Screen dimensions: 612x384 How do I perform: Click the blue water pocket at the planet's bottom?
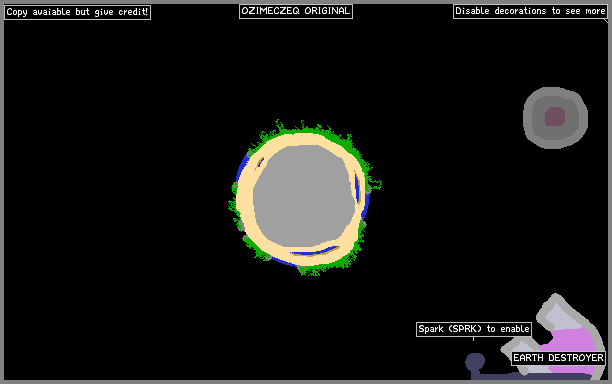coord(315,251)
